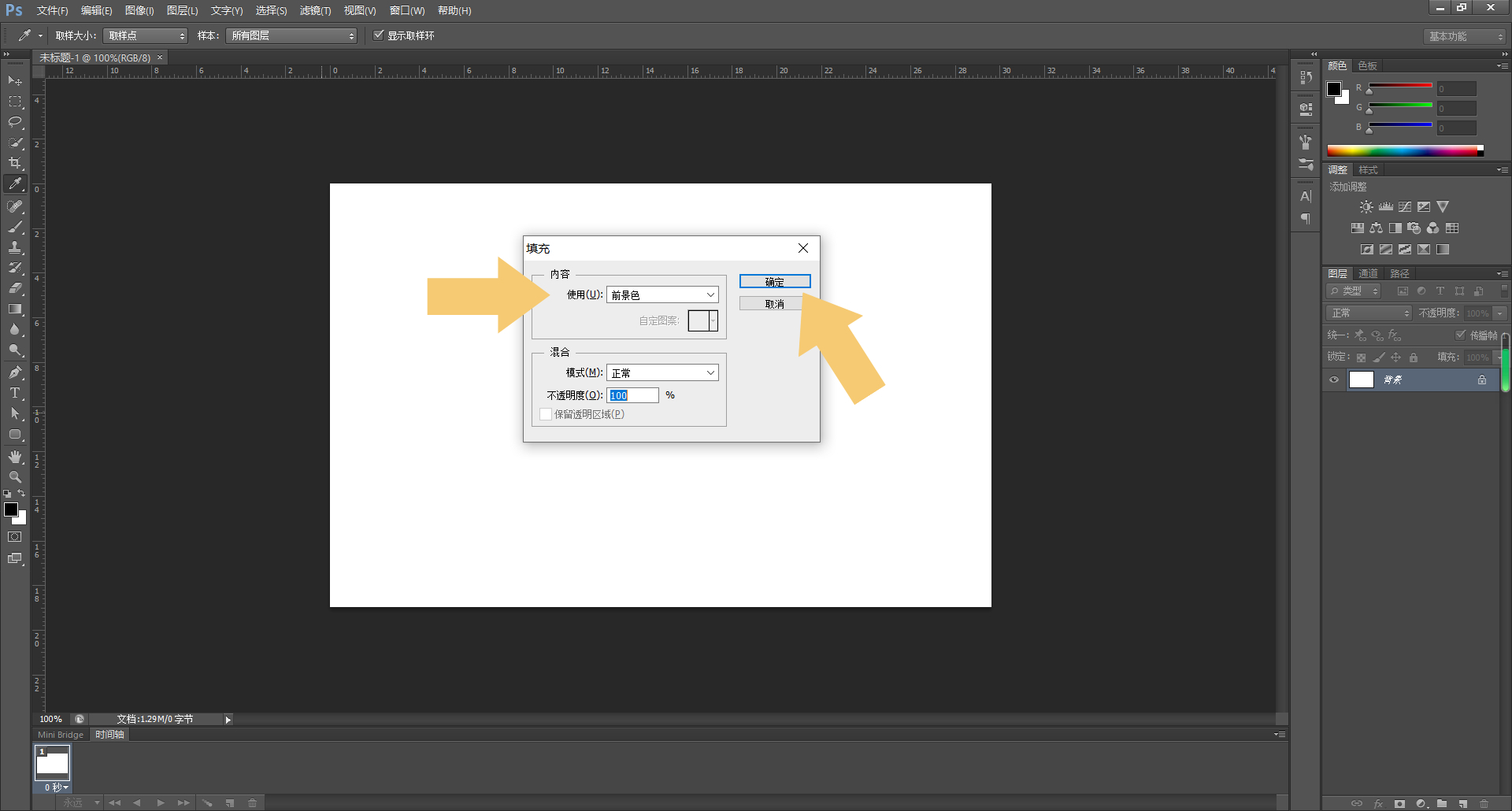The height and width of the screenshot is (811, 1512).
Task: Select the Crop tool
Action: 15,163
